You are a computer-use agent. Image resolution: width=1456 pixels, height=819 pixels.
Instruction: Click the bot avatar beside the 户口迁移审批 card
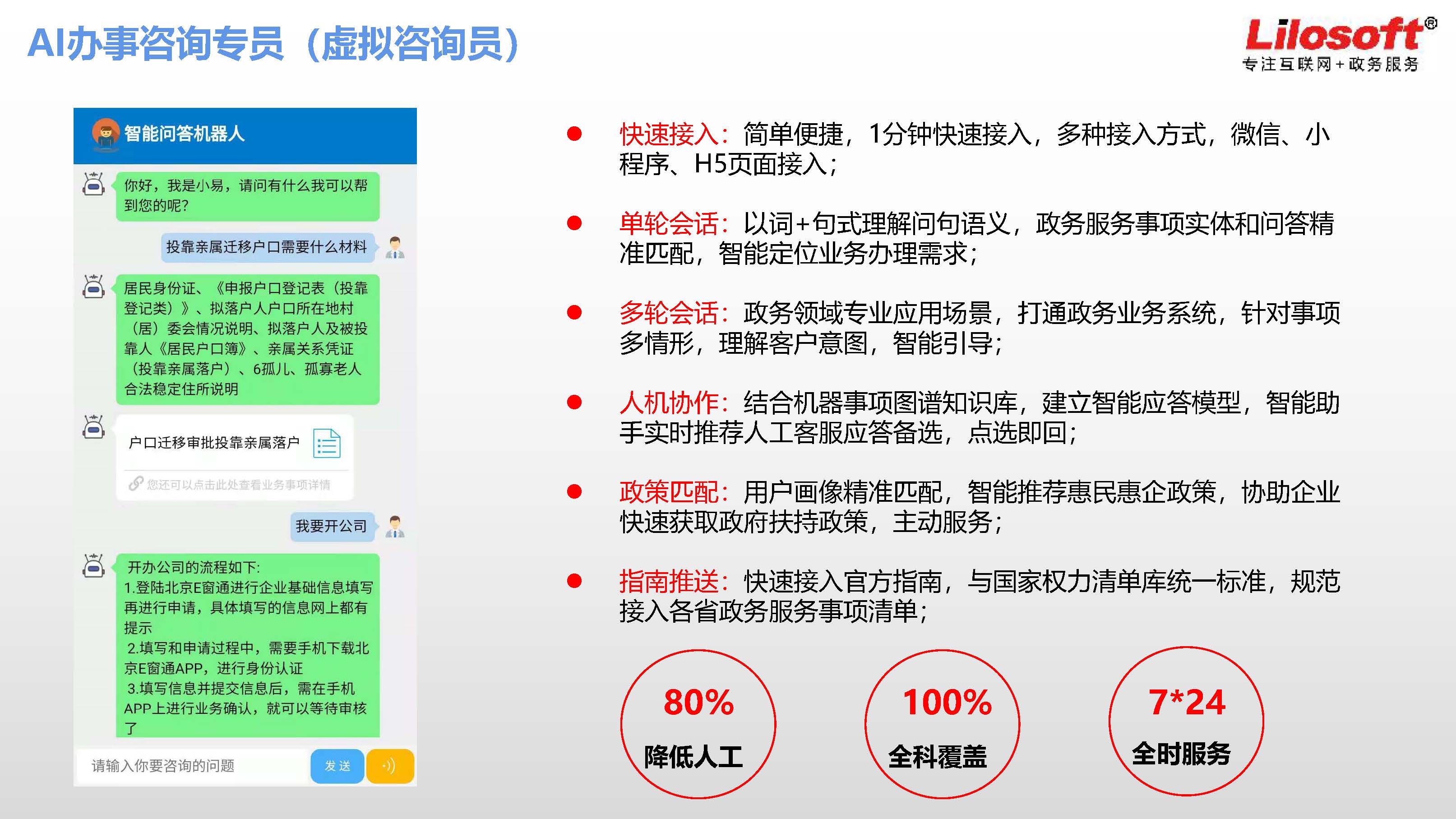(x=94, y=427)
